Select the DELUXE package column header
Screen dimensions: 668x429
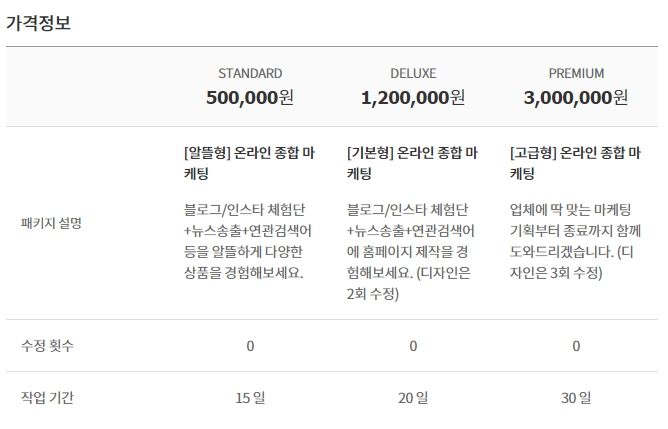(413, 73)
